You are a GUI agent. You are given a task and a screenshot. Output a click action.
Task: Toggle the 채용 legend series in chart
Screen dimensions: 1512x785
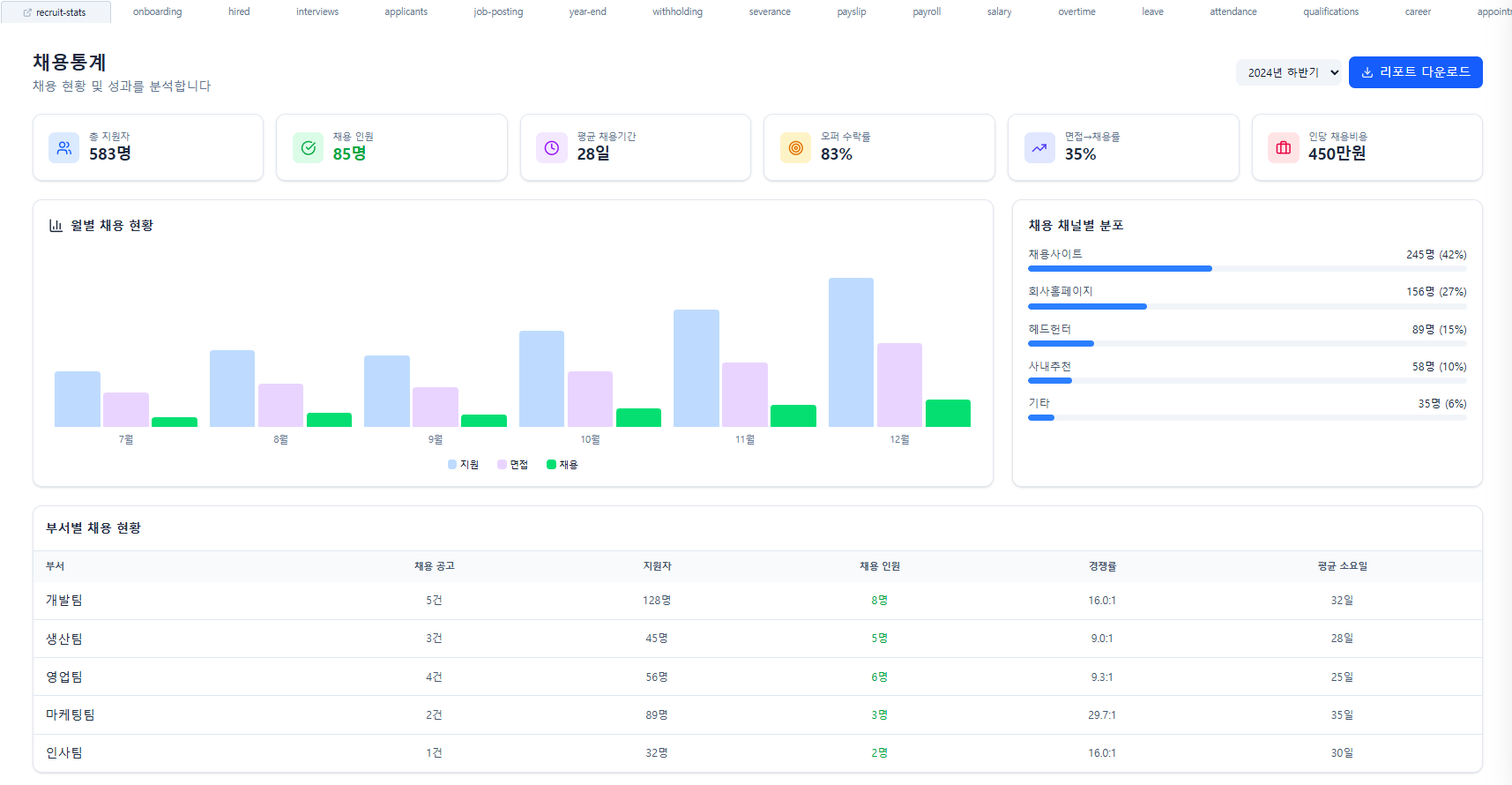pos(562,465)
